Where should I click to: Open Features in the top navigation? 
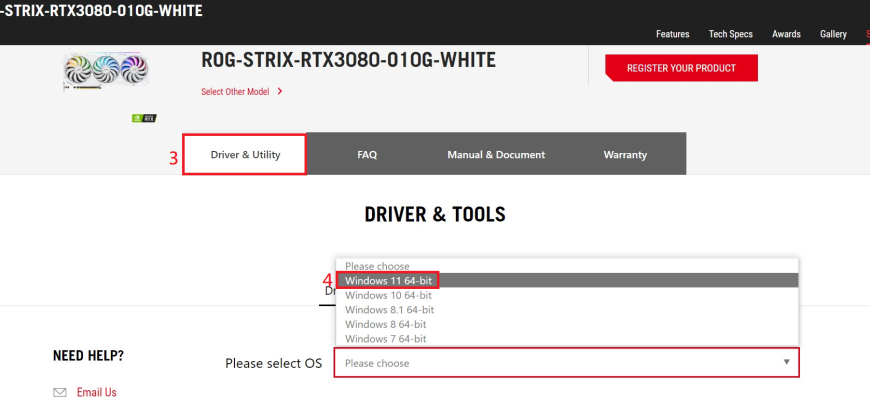coord(672,34)
